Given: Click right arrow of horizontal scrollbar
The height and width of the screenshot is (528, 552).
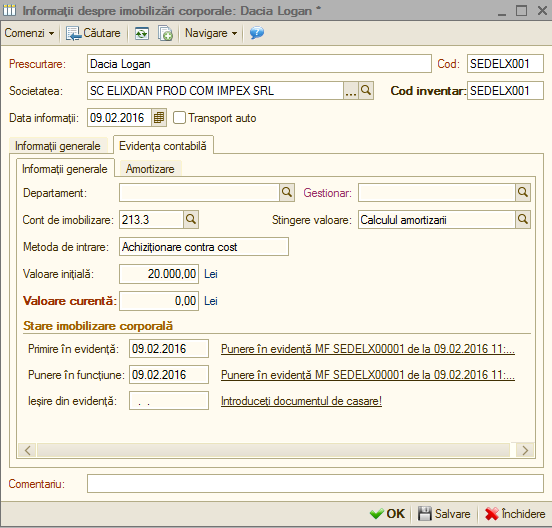Looking at the screenshot, I should point(525,450).
